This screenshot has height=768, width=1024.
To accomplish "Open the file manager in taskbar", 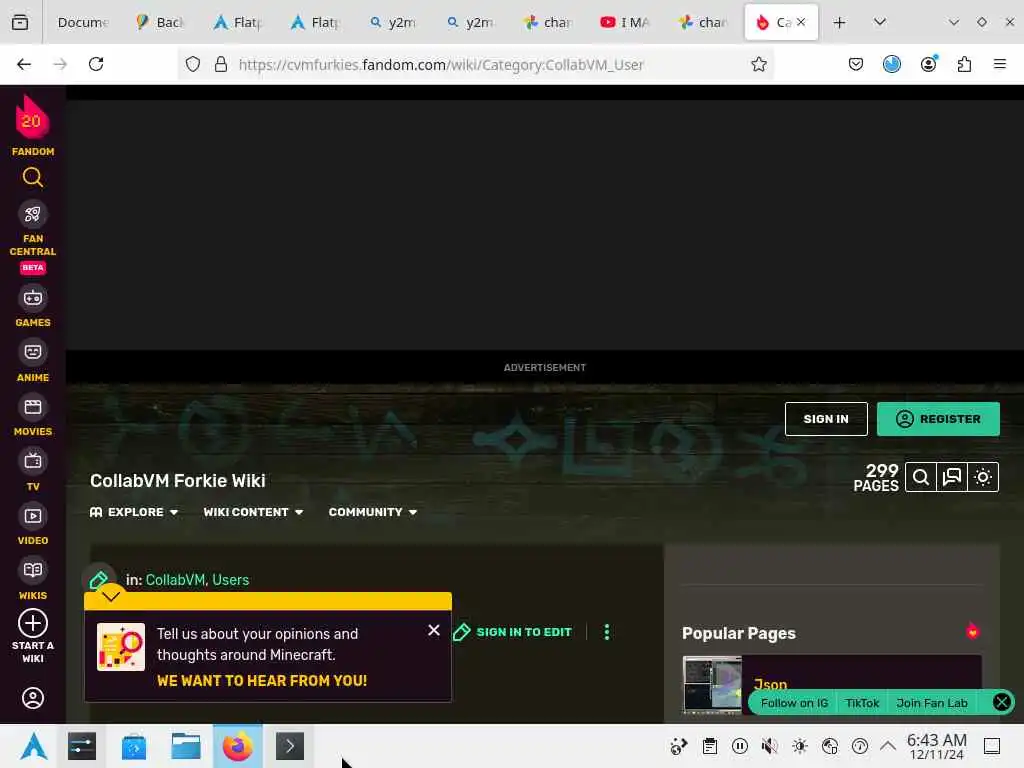I will pos(185,746).
